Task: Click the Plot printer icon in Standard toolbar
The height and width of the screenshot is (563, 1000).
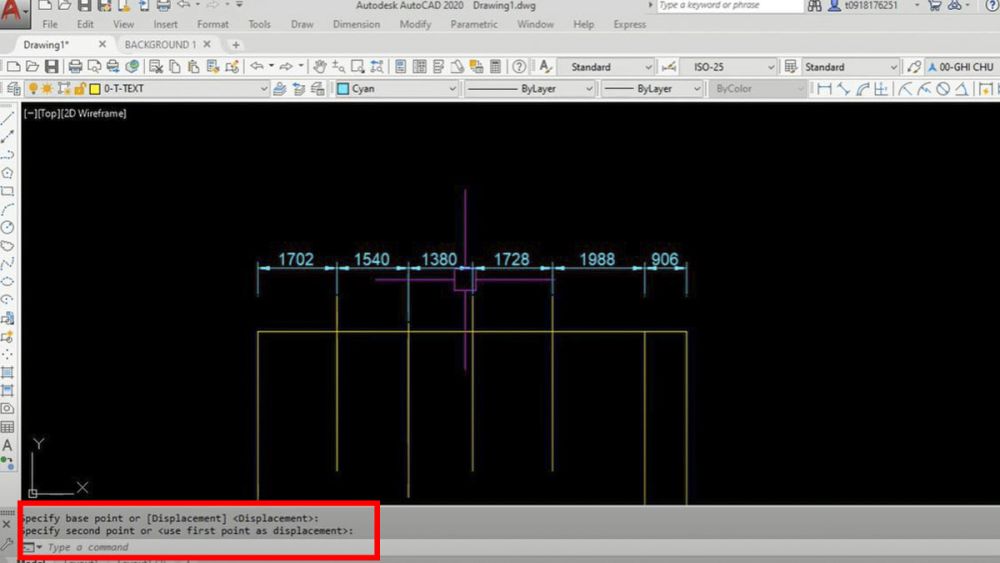Action: pos(75,66)
